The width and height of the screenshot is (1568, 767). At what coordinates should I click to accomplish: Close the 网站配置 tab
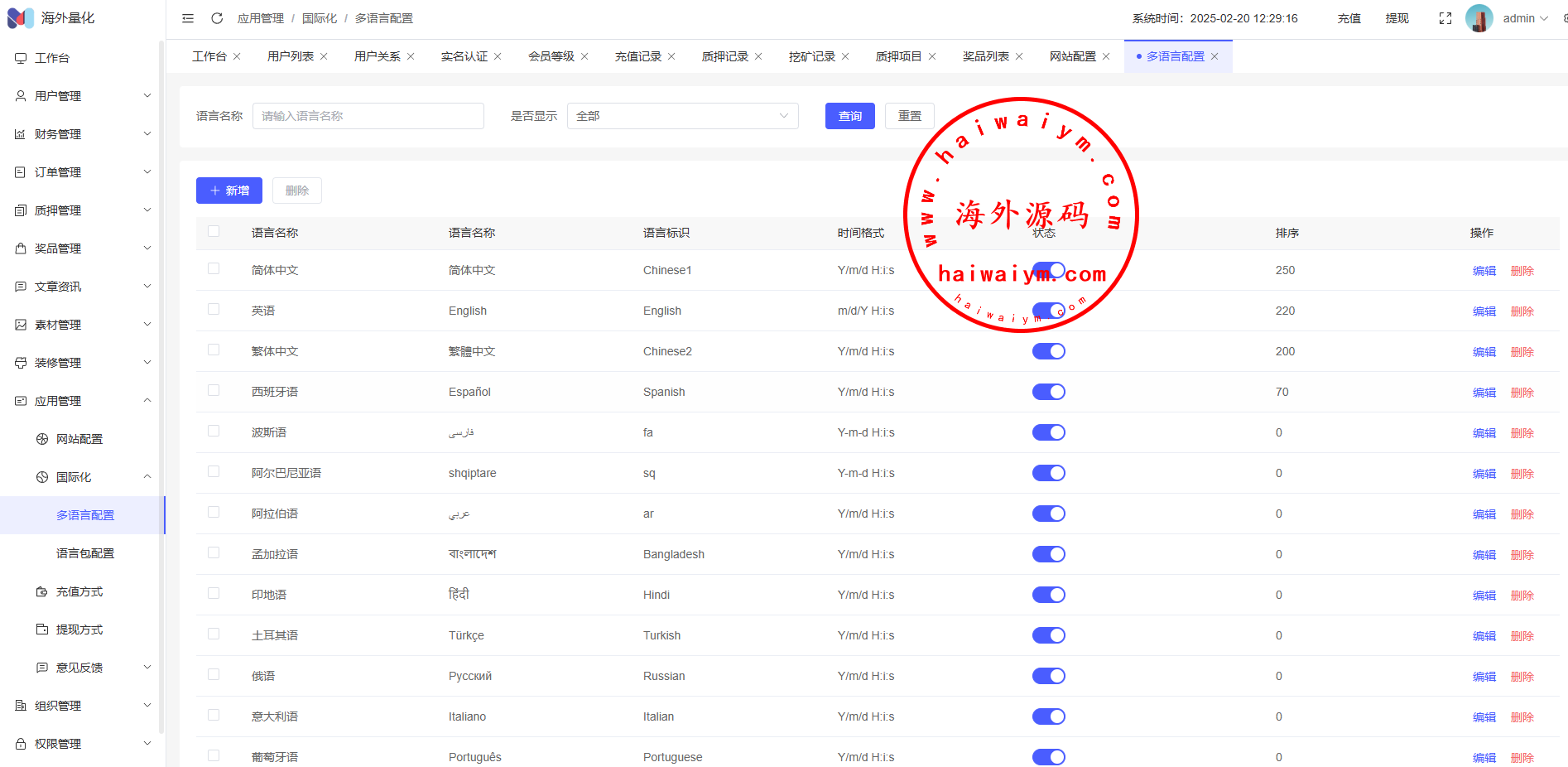[x=1106, y=56]
